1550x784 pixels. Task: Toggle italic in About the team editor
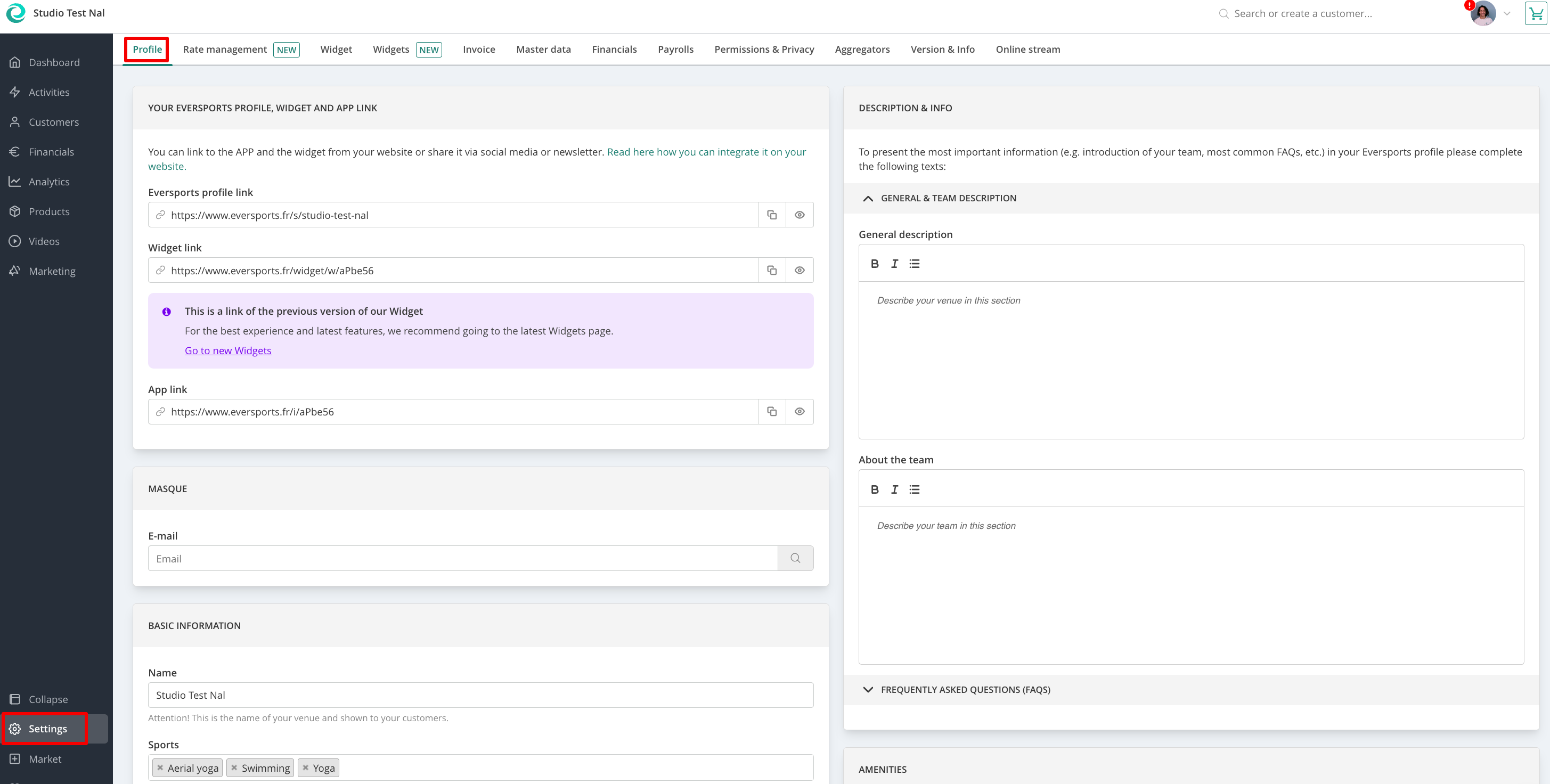coord(895,489)
